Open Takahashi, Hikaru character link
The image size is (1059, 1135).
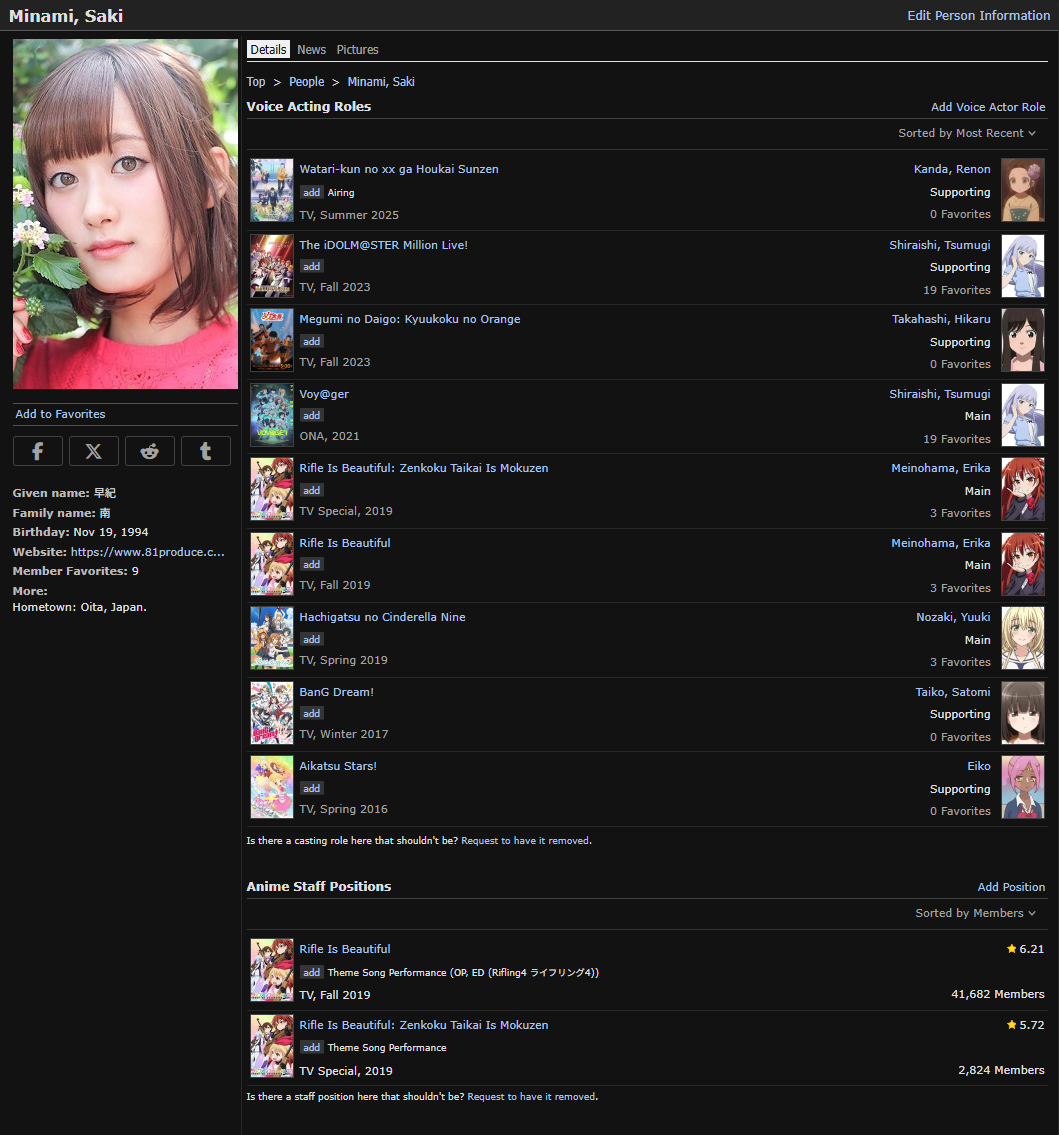(941, 319)
